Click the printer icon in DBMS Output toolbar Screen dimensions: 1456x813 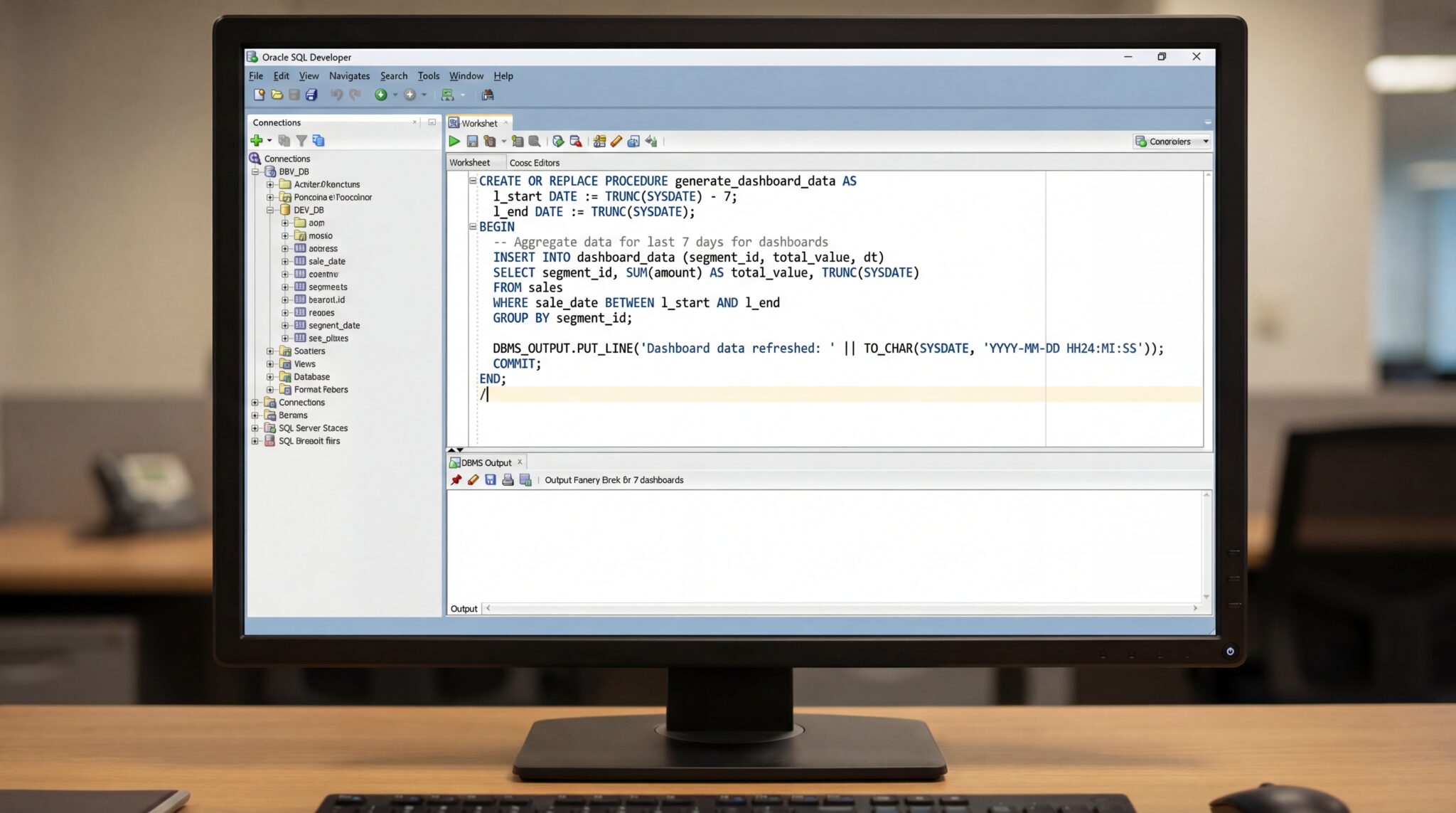[508, 480]
